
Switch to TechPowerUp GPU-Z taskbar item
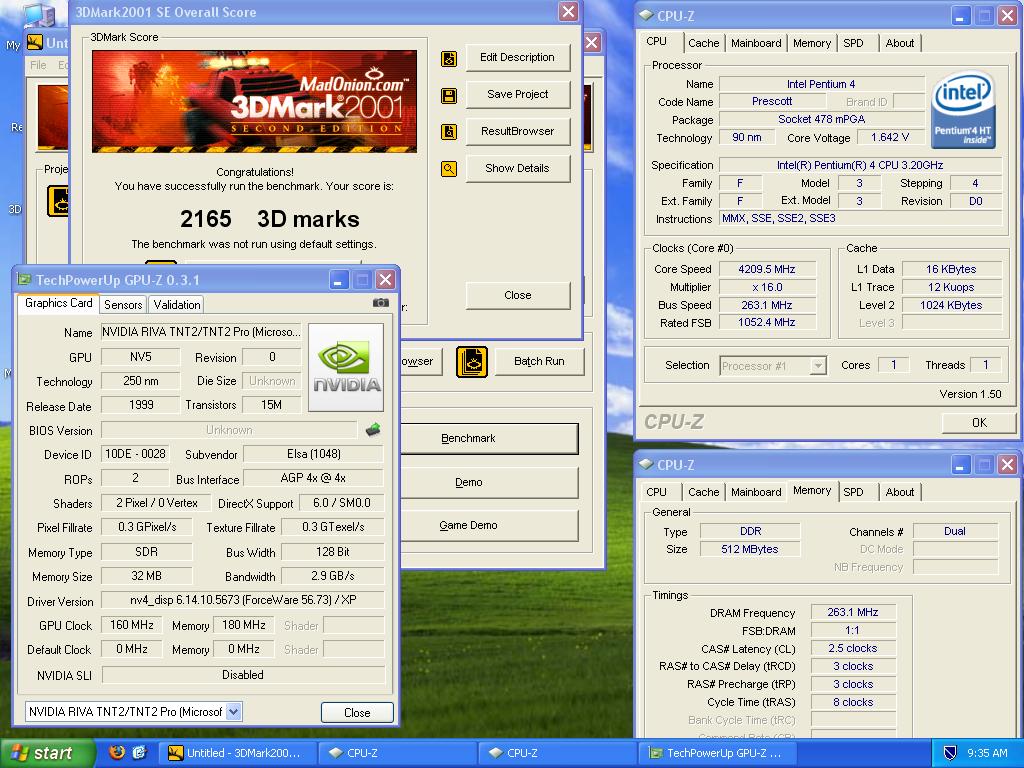716,753
